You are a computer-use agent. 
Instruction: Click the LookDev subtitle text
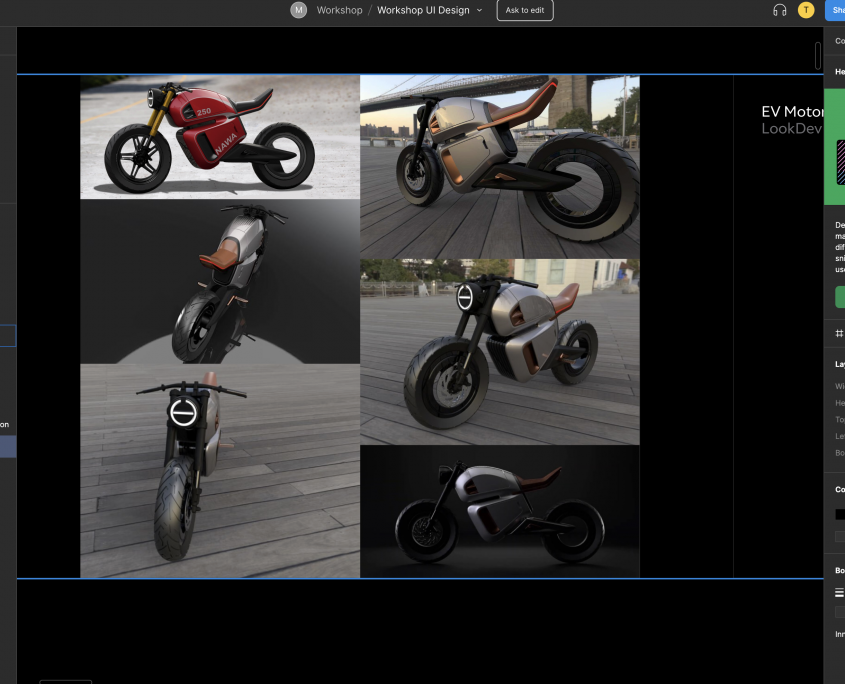[x=791, y=129]
